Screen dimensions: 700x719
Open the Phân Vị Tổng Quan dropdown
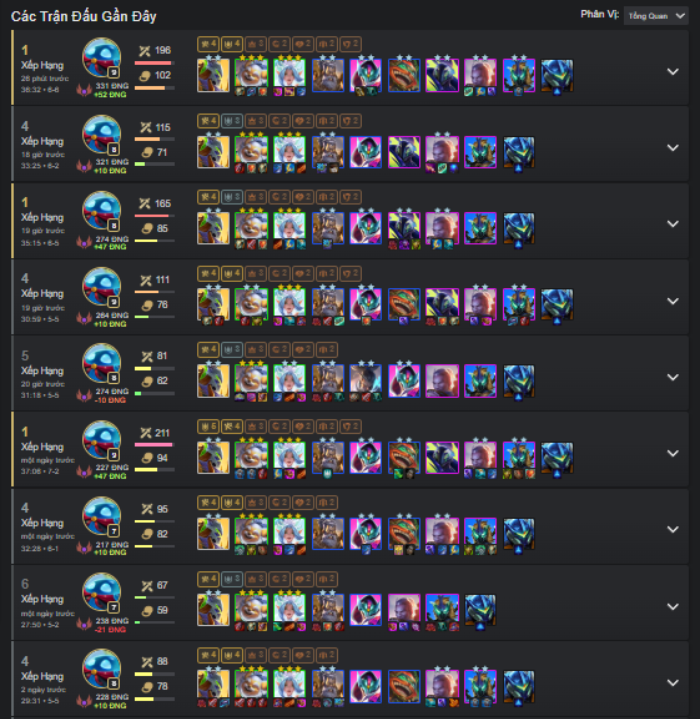click(656, 16)
